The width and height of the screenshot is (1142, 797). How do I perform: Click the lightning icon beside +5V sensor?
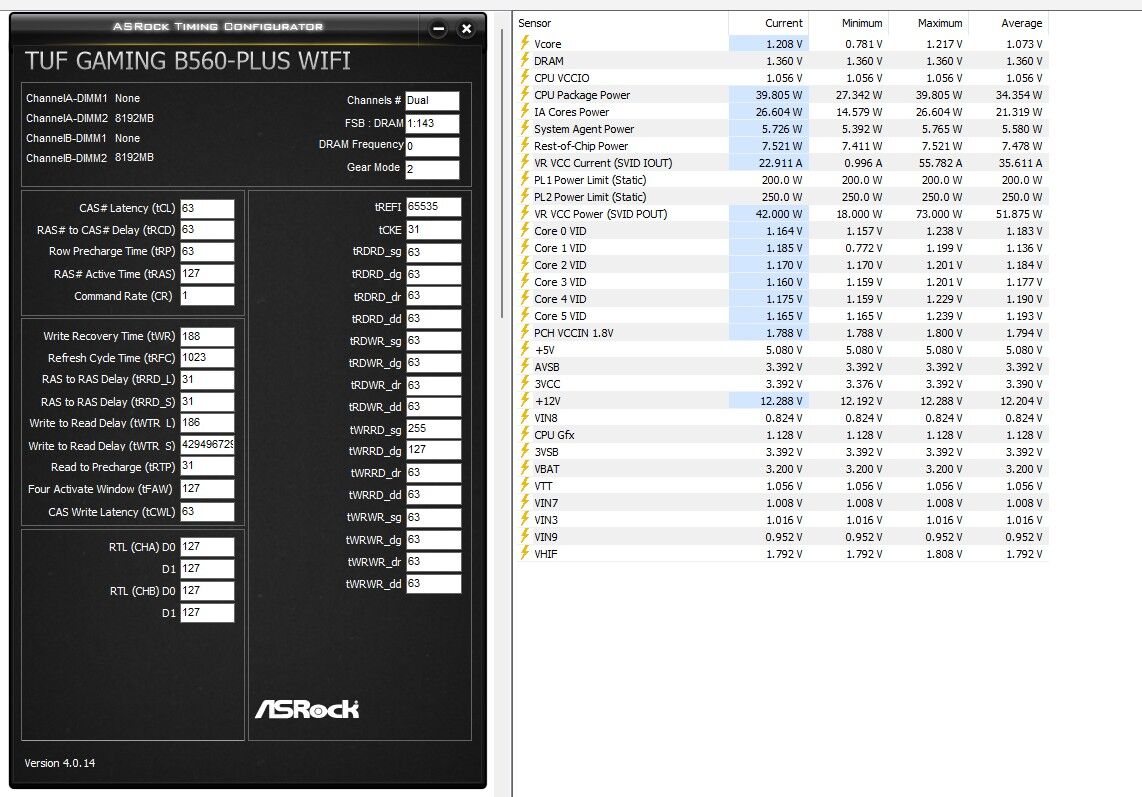click(x=524, y=349)
